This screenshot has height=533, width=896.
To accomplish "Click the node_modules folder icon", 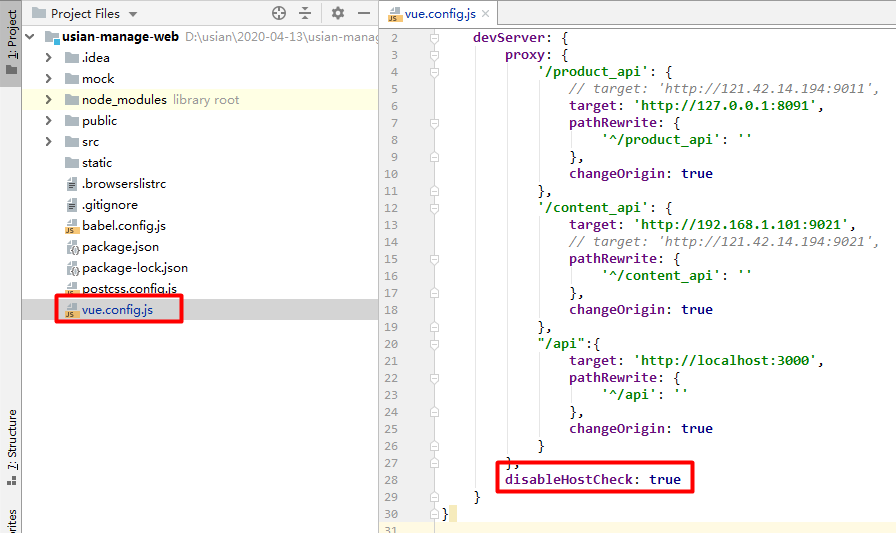I will click(x=72, y=100).
